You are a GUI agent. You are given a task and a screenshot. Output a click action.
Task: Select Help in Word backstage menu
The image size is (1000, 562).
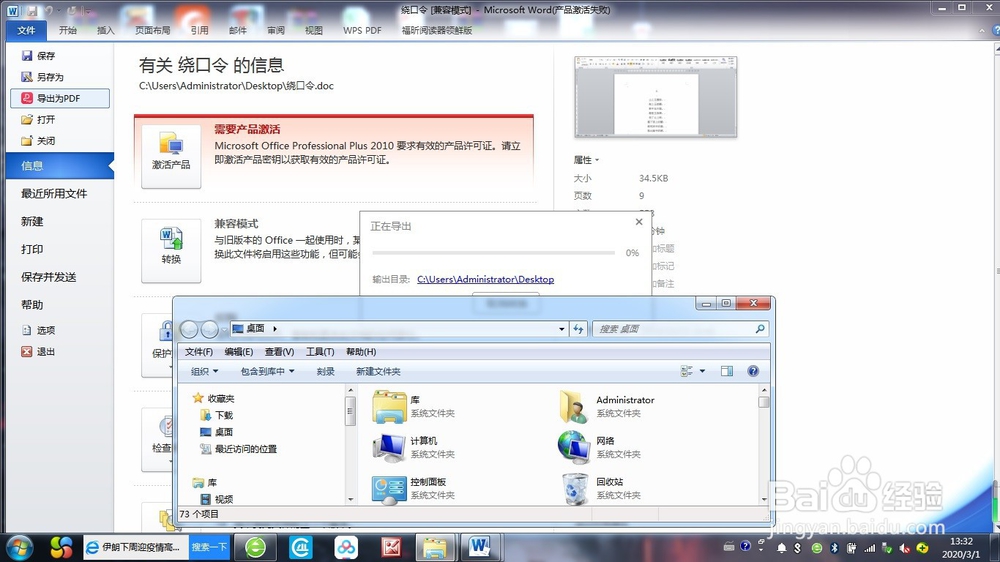coord(32,305)
